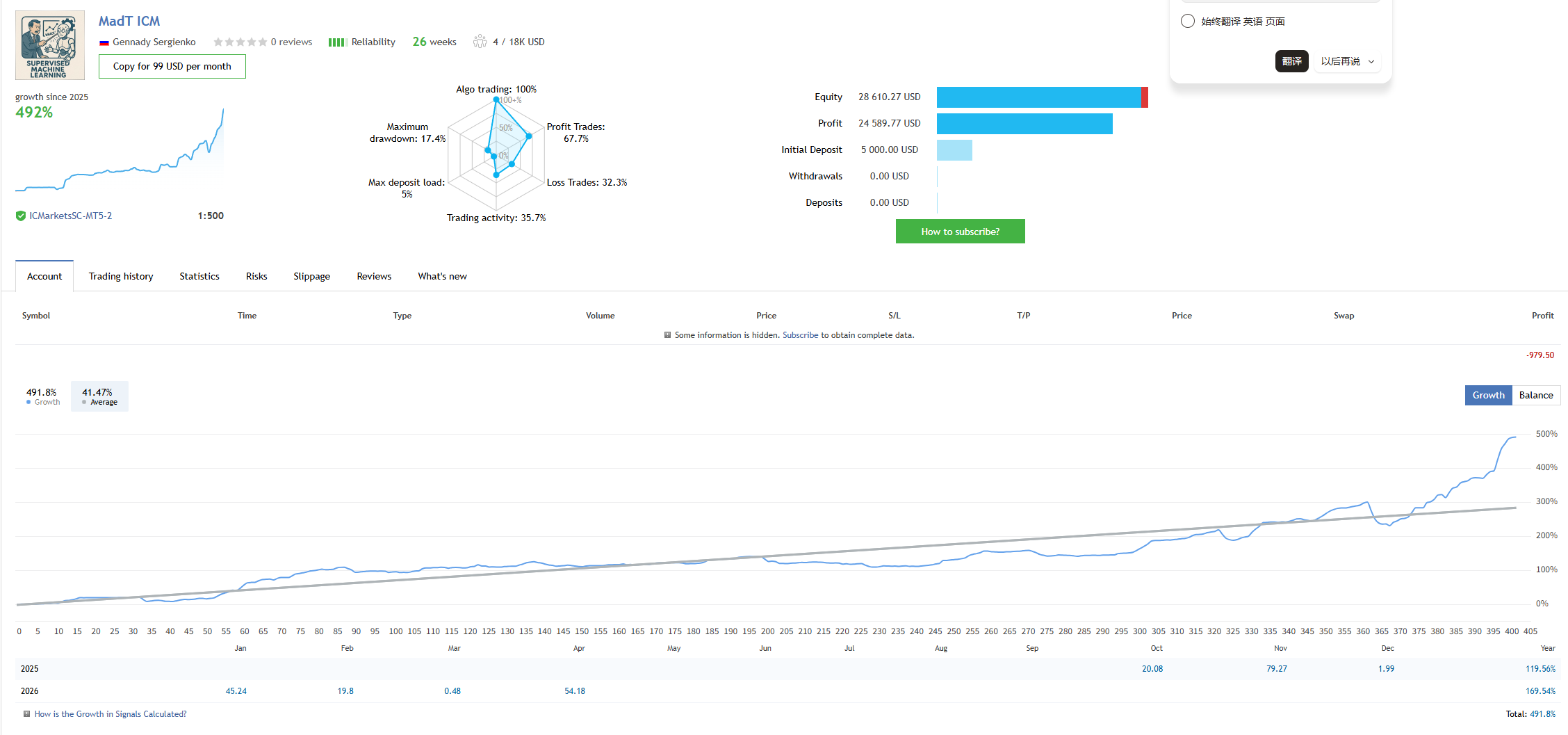
Task: Click the blue Equity bar
Action: tap(1038, 97)
